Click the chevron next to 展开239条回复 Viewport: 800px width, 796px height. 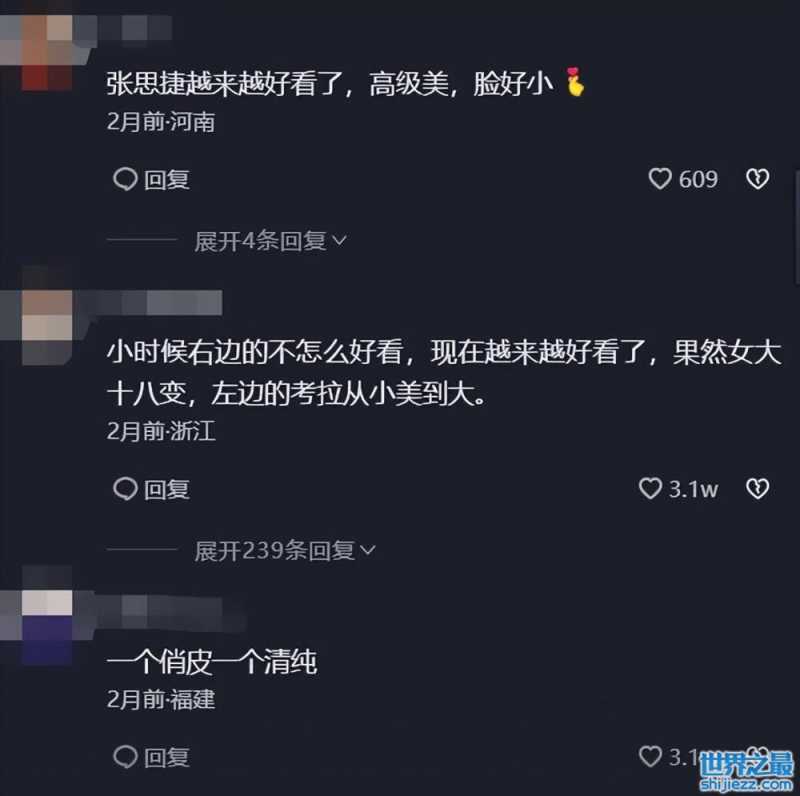tap(368, 550)
